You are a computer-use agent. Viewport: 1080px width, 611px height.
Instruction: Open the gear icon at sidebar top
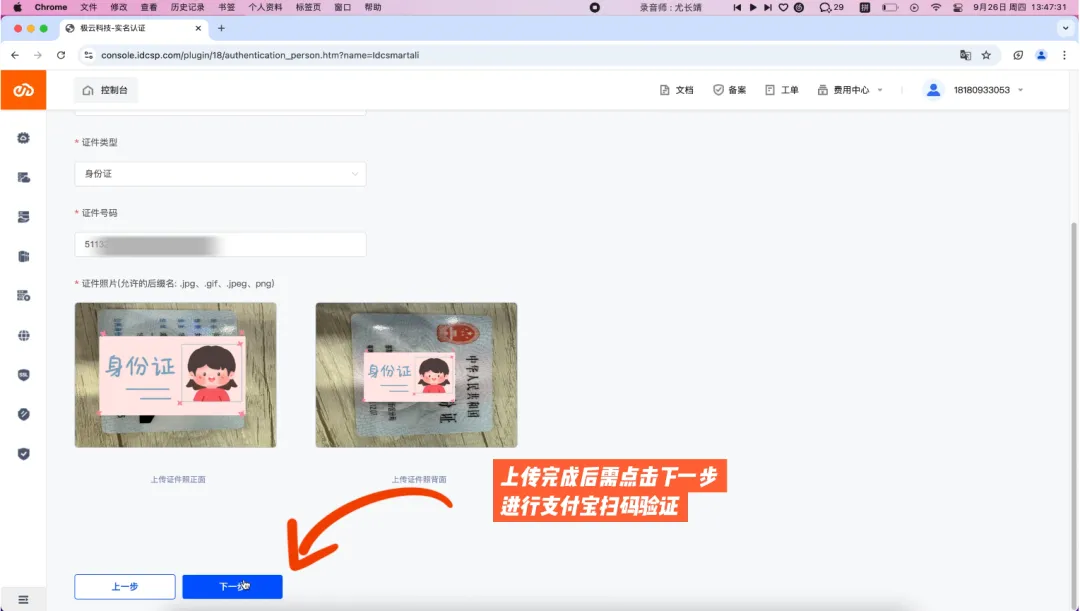(x=23, y=138)
